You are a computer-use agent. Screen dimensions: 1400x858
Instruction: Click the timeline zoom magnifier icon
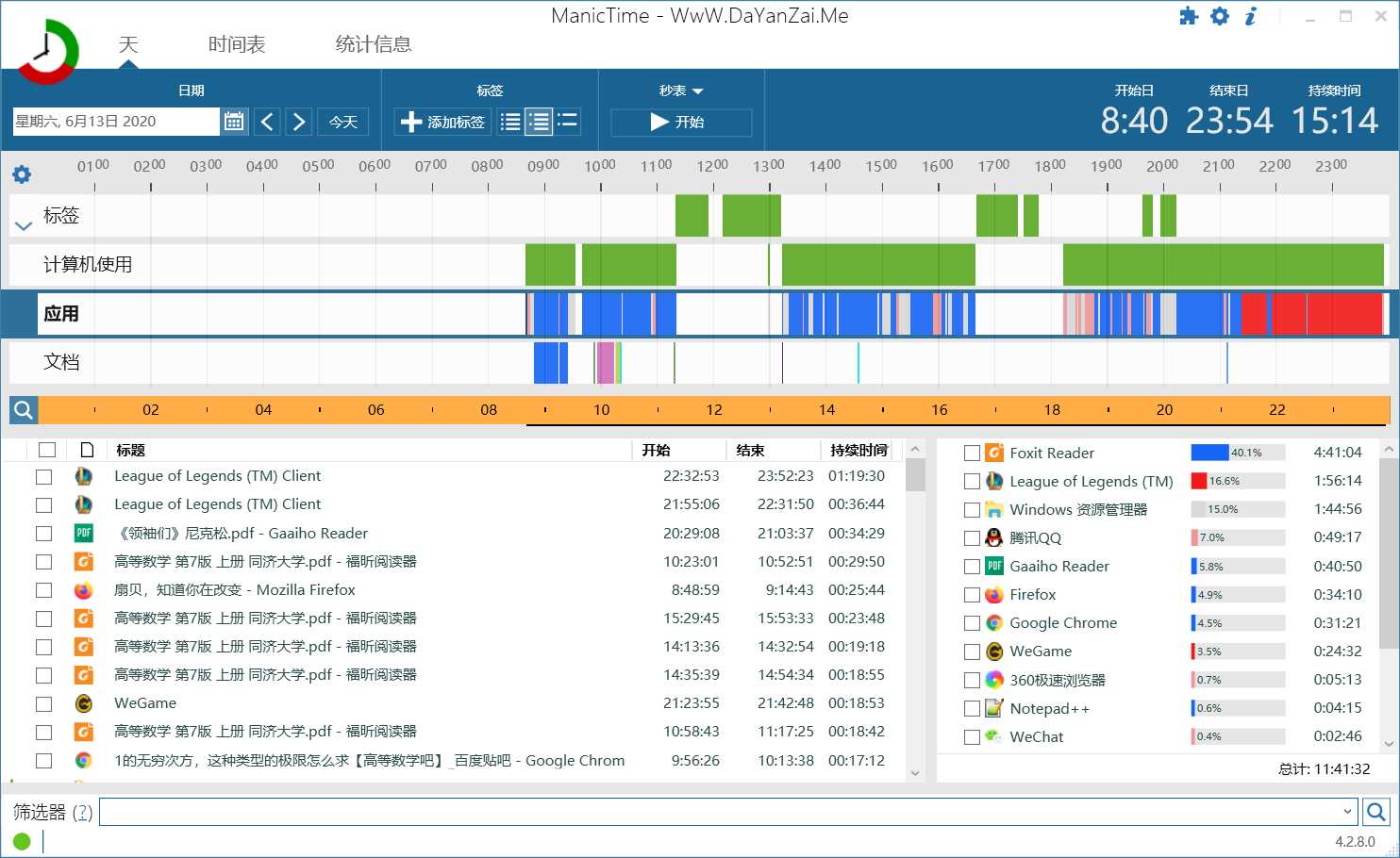tap(24, 410)
